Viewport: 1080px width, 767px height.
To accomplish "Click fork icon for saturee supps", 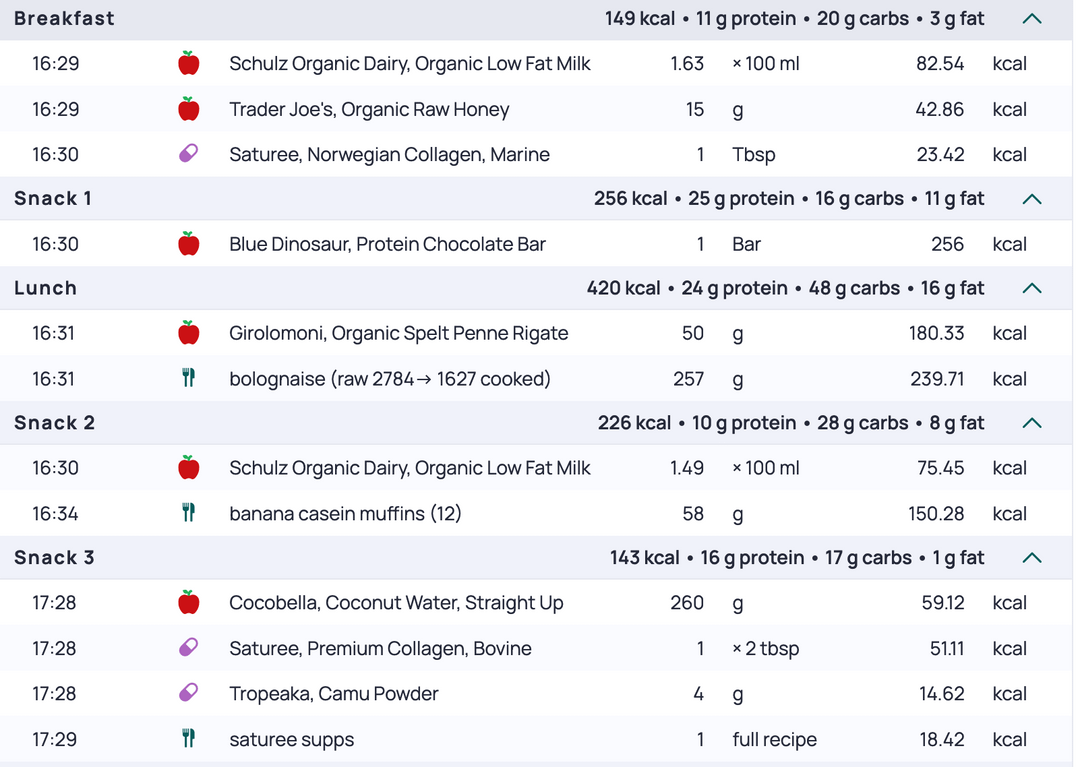I will coord(188,739).
